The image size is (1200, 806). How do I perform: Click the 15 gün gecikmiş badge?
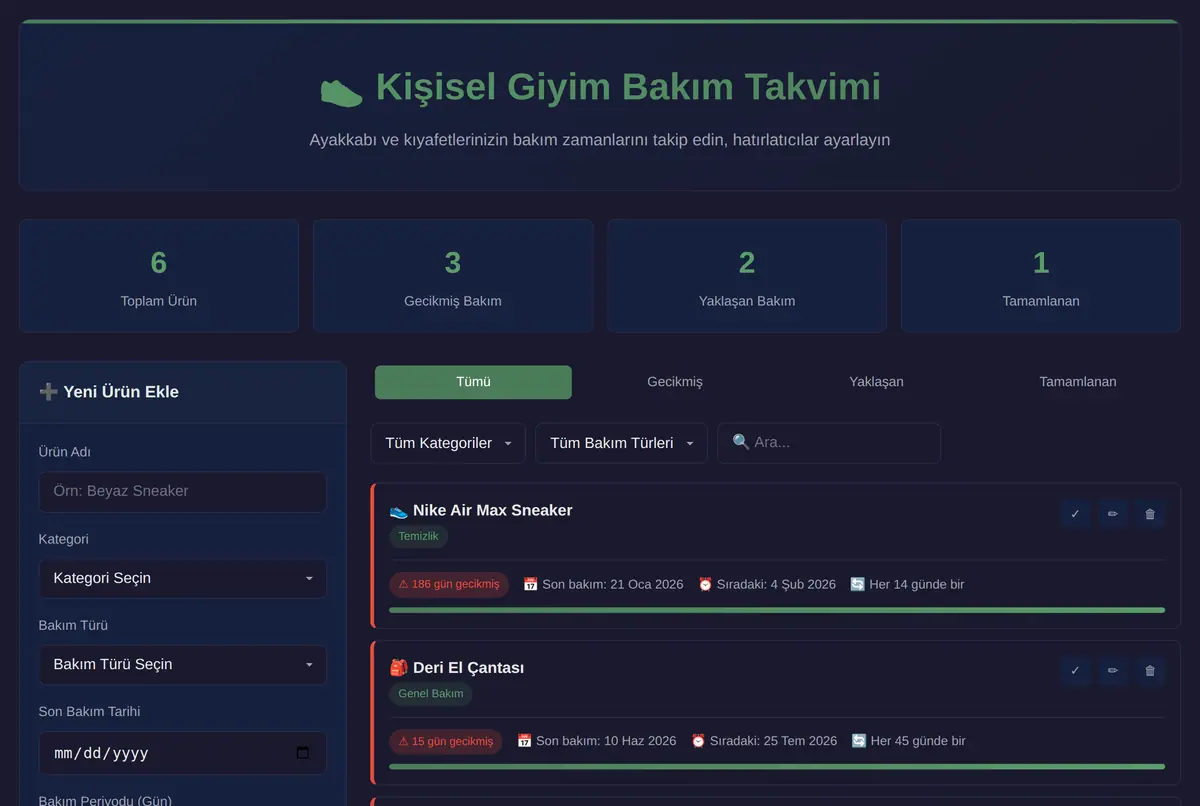coord(446,741)
